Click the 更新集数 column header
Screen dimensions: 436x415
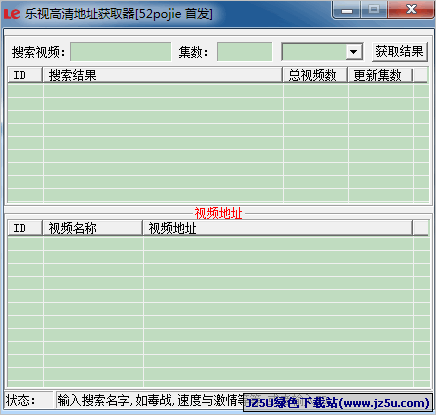[x=380, y=75]
